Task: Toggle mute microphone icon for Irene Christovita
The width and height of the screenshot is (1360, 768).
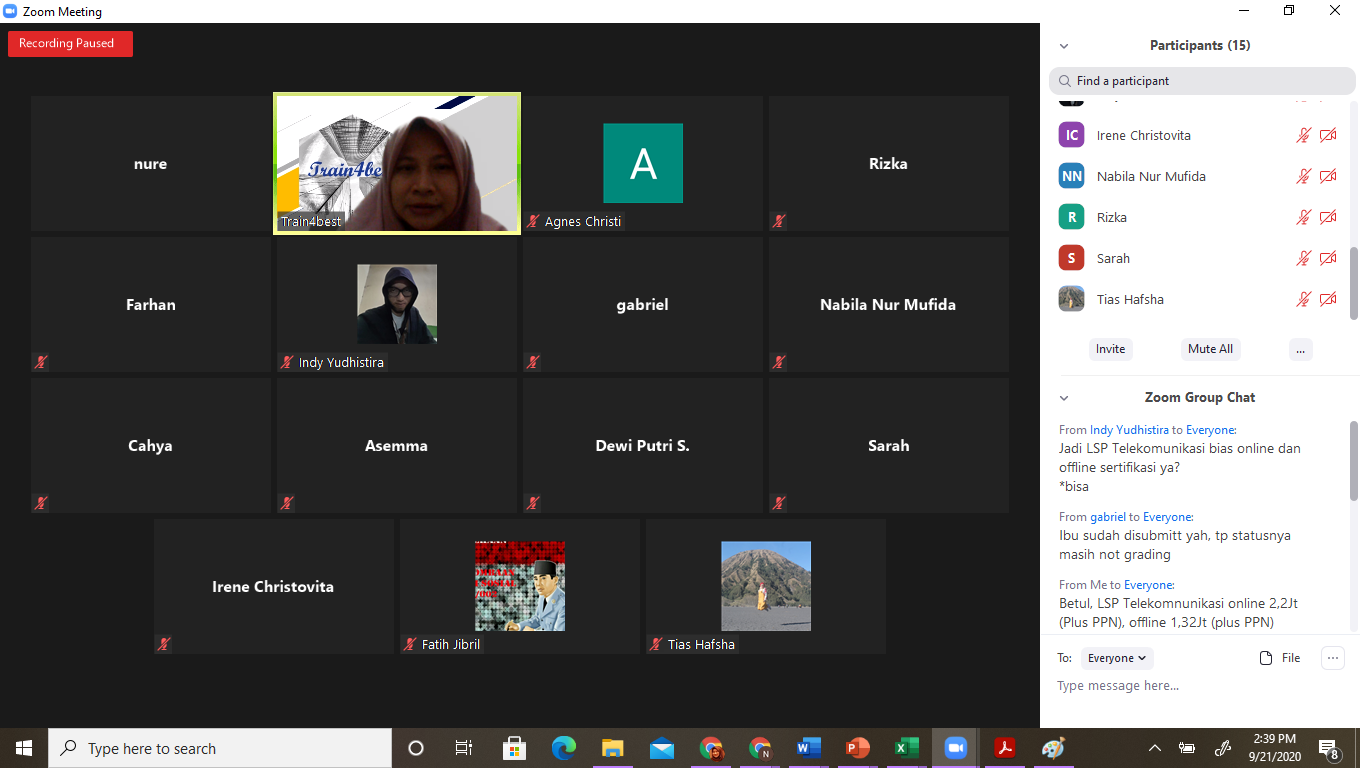Action: [x=1303, y=135]
